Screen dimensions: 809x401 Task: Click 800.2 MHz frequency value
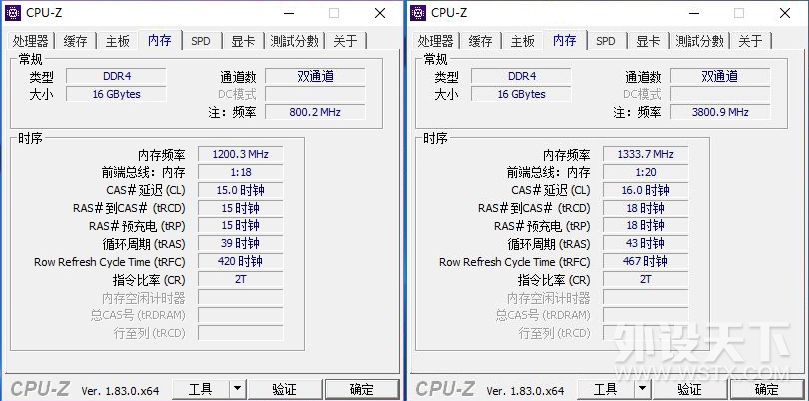315,112
